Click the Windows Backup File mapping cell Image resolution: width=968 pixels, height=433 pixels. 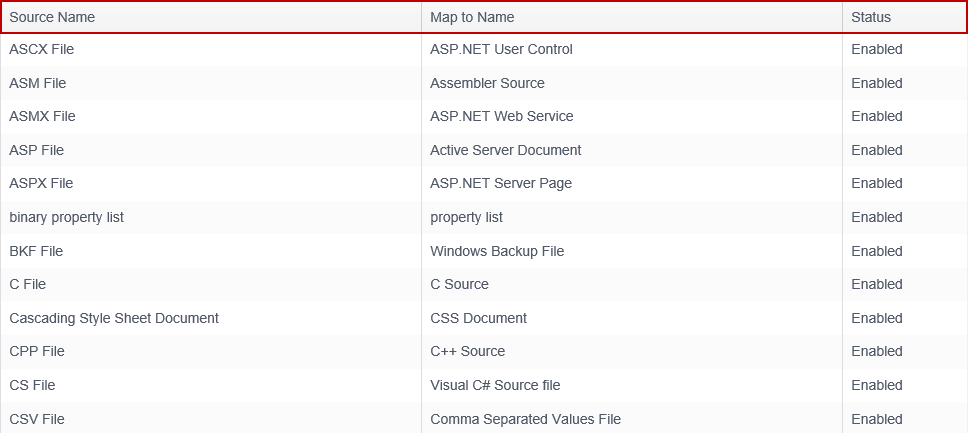pyautogui.click(x=497, y=251)
